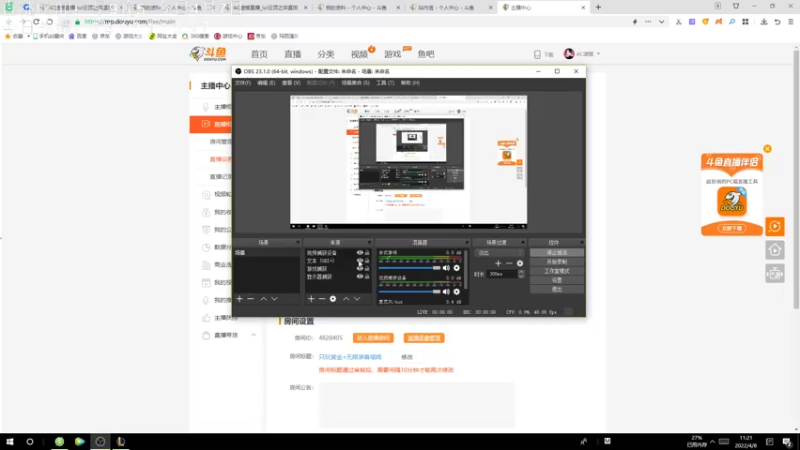The width and height of the screenshot is (800, 450).
Task: Open OBS 查看(V) menu
Action: point(291,83)
